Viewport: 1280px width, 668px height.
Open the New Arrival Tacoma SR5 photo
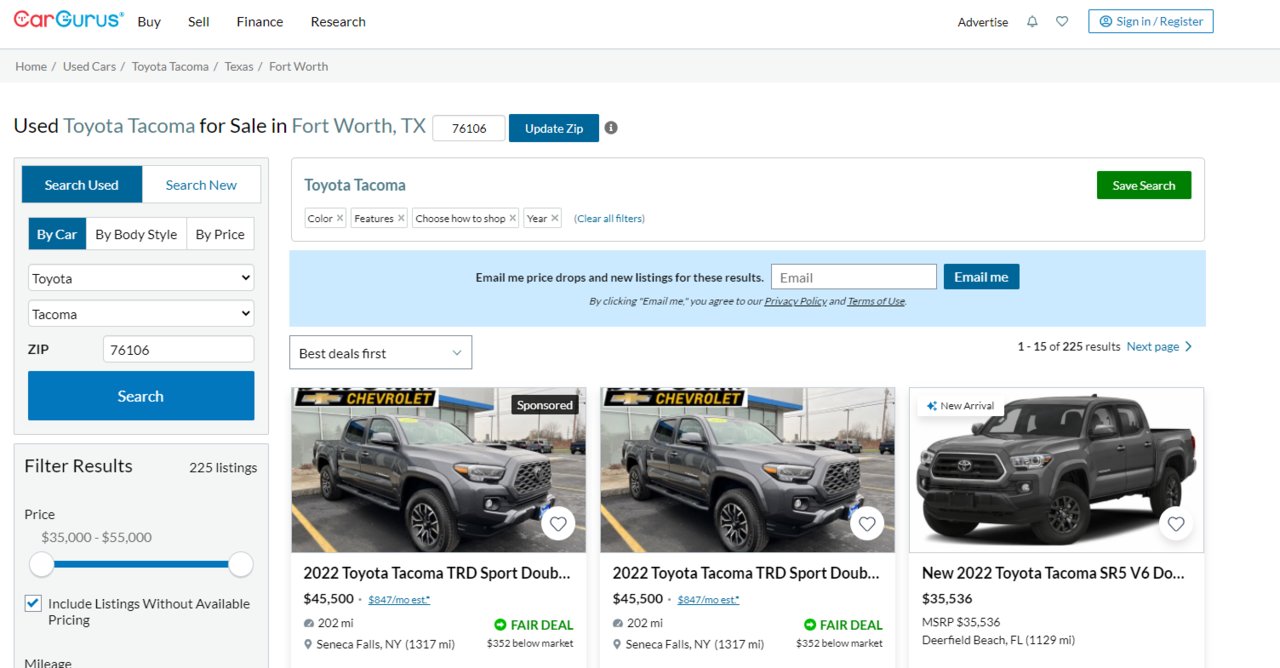1057,470
